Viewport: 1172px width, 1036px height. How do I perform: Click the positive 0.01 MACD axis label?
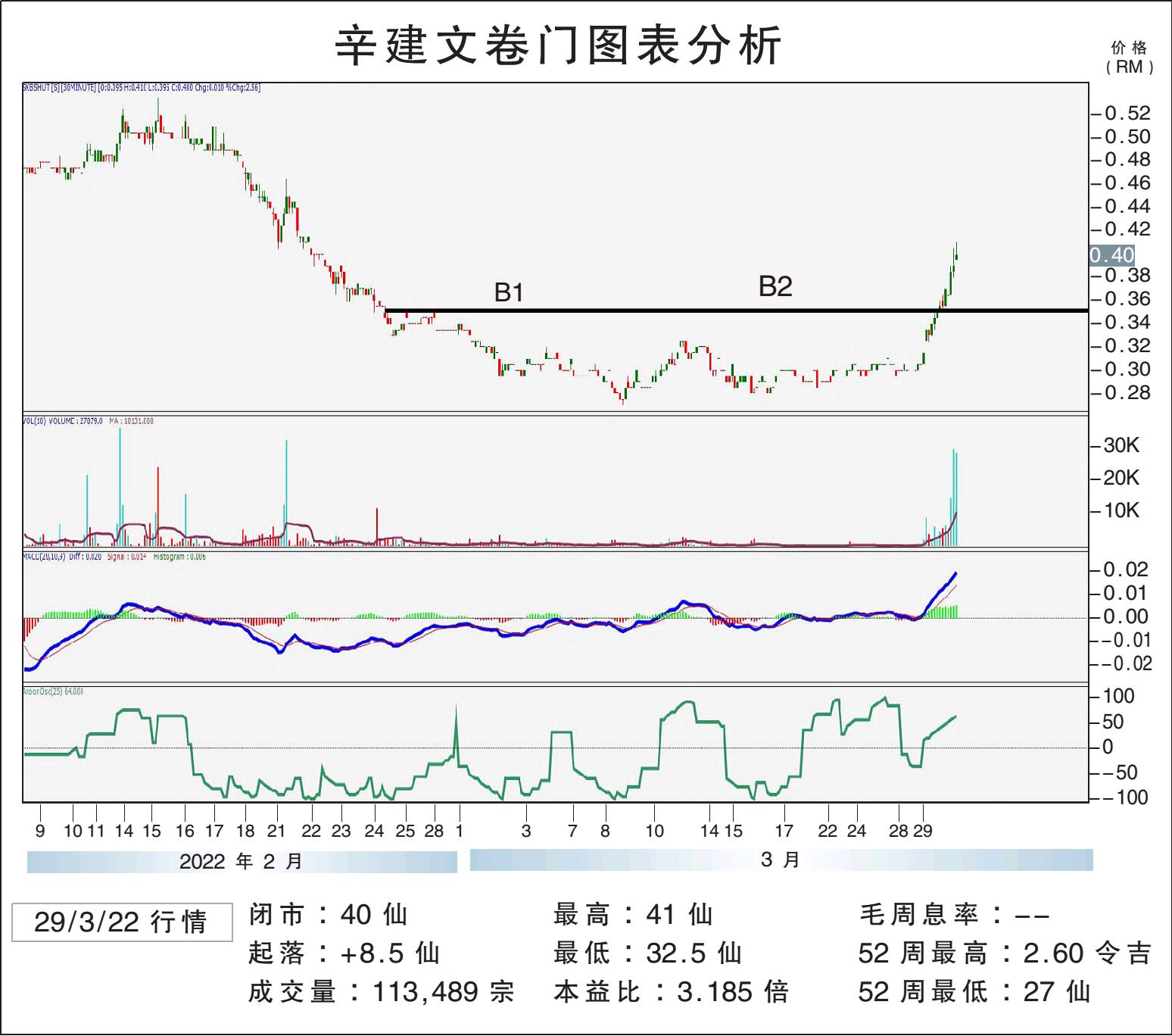[1126, 593]
